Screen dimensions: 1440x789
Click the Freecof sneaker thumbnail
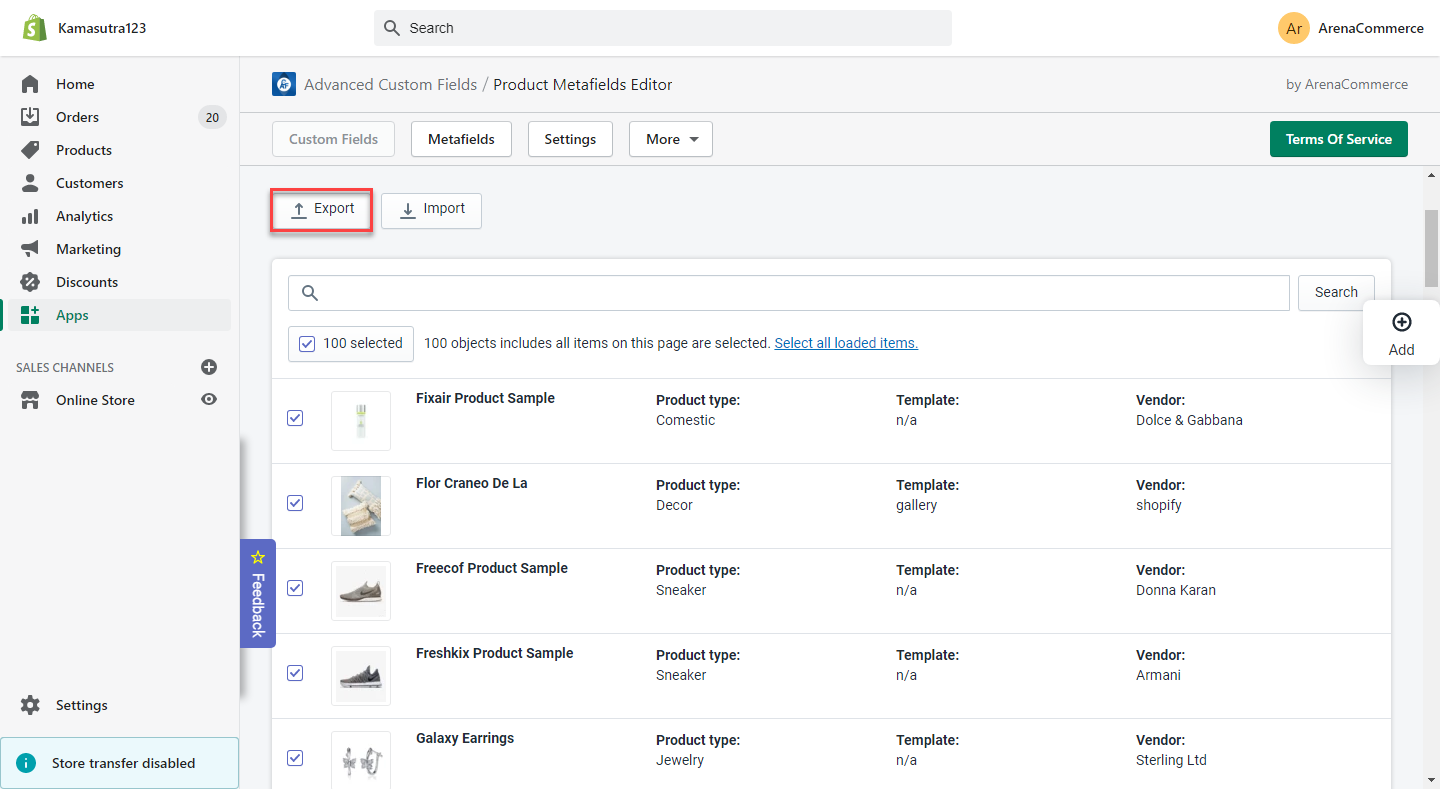point(361,591)
